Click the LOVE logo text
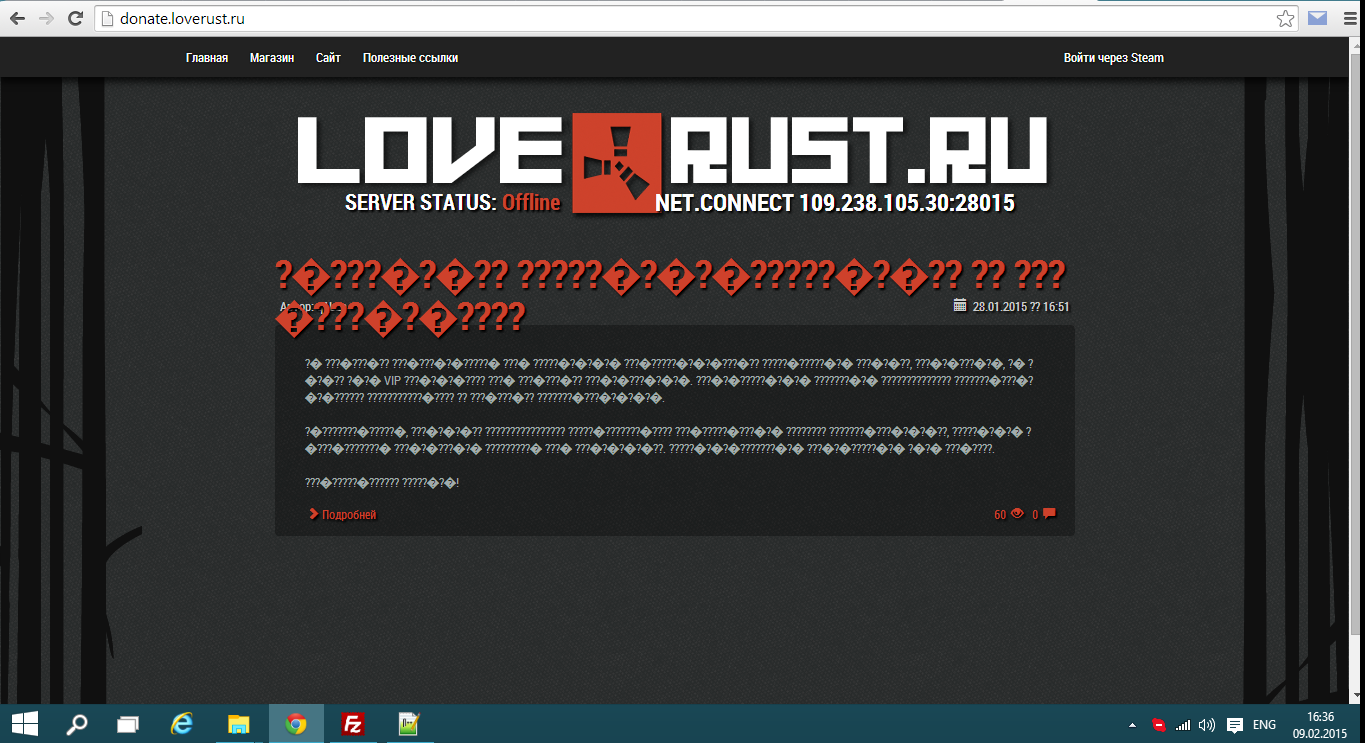 [430, 150]
